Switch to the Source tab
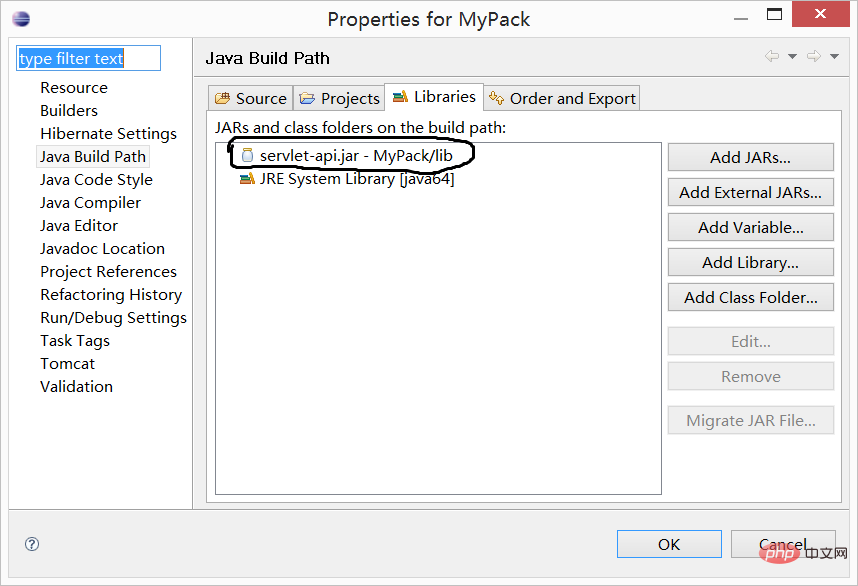The width and height of the screenshot is (858, 586). tap(251, 98)
